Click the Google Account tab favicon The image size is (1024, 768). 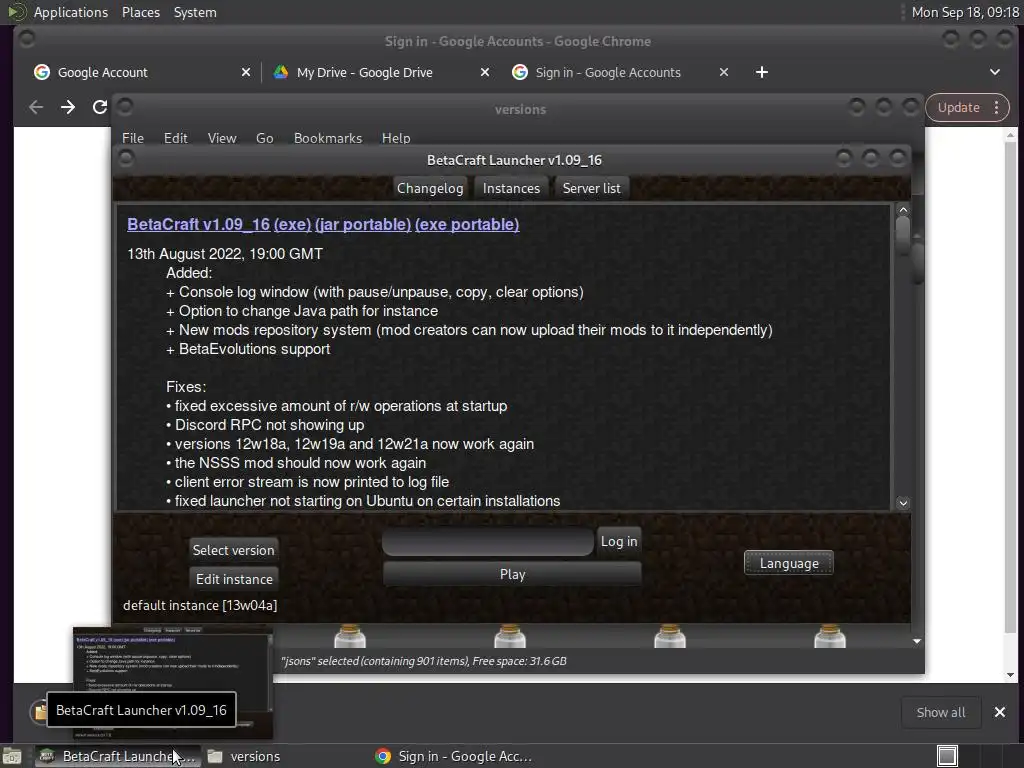(x=42, y=72)
